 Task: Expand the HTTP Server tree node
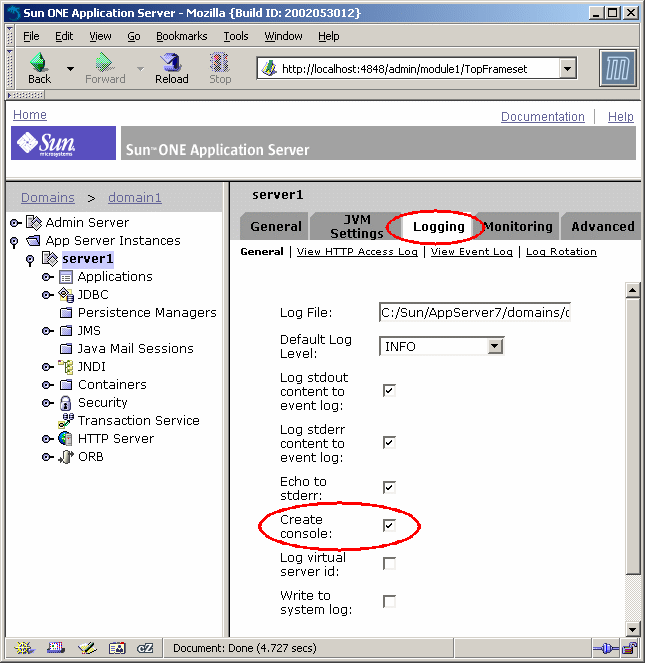[48, 439]
